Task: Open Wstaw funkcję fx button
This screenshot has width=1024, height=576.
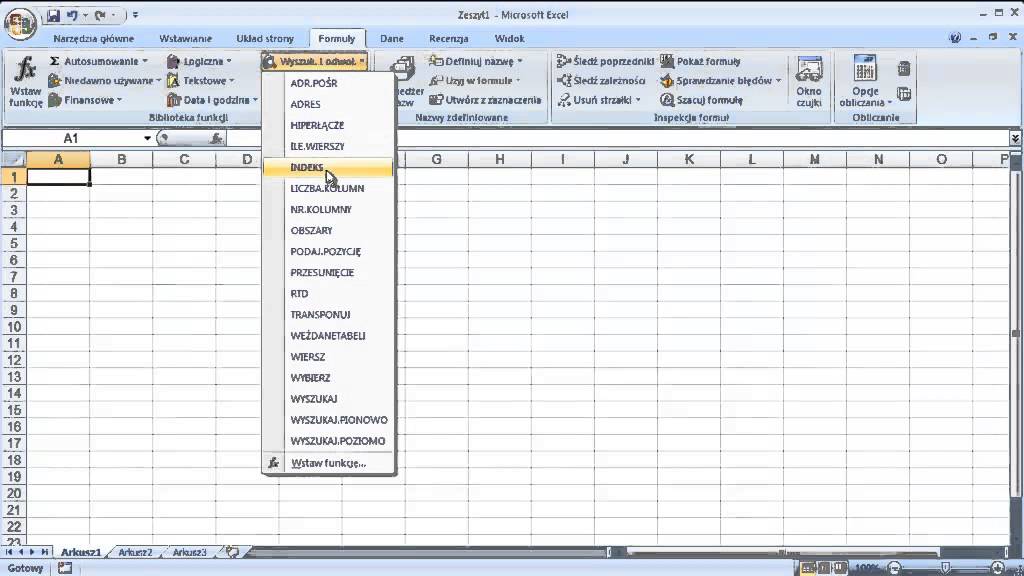Action: (25, 82)
